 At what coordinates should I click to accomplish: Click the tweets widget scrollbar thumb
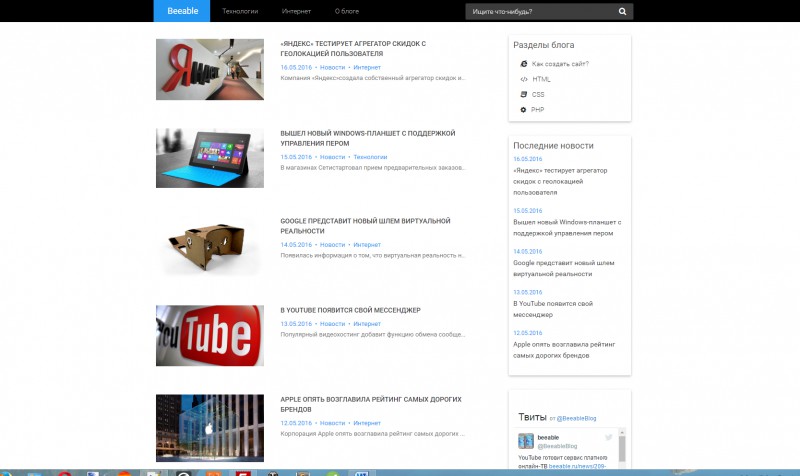[621, 449]
